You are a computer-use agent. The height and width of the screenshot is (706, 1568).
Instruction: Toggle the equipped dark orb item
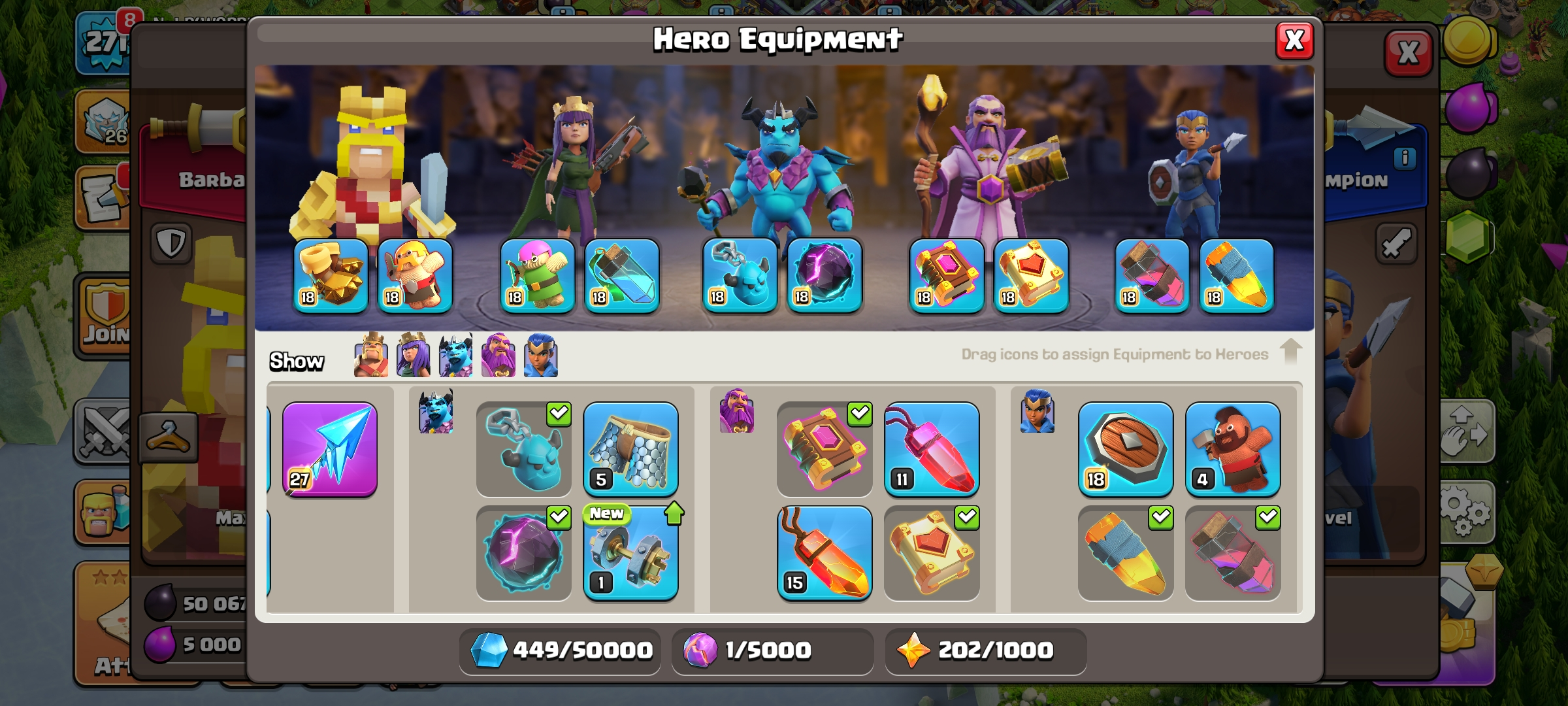coord(523,553)
